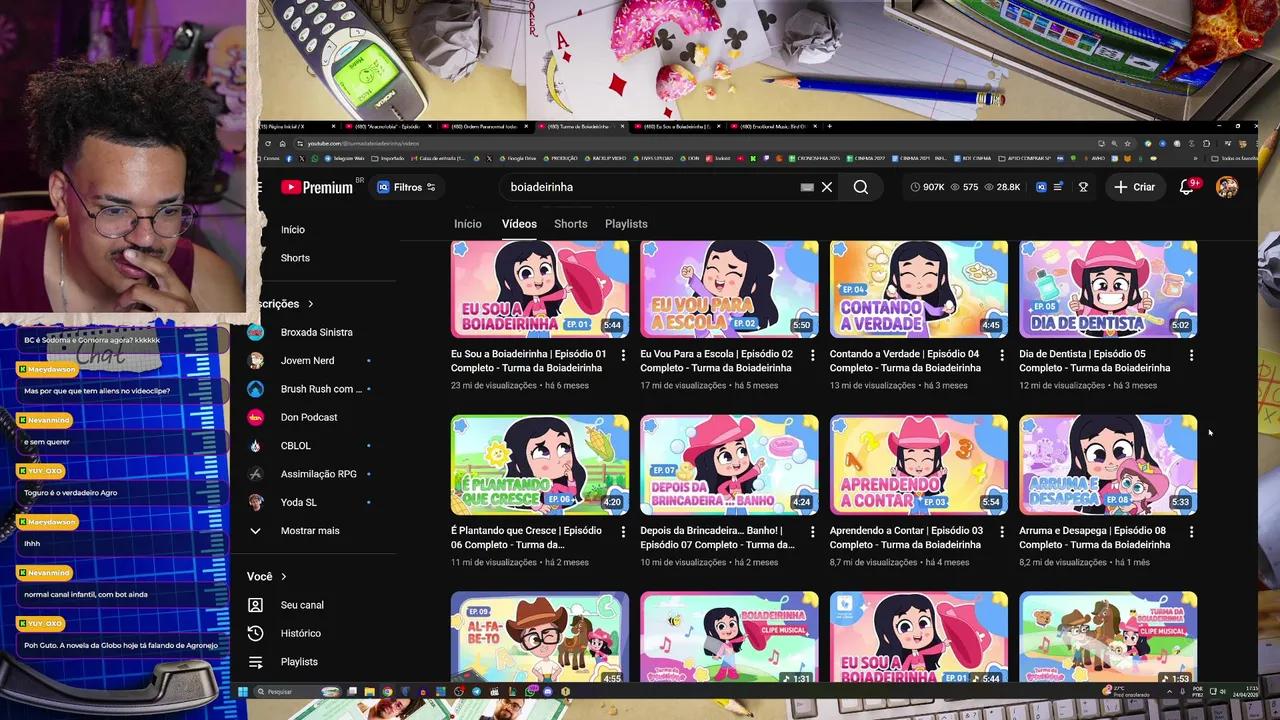Screen dimensions: 1280x720
Task: Open the Jovem Nerd subscription
Action: click(x=307, y=360)
